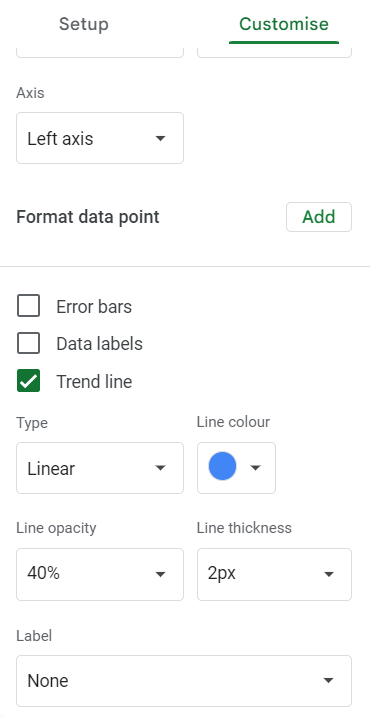Click the blue Line colour circle

coord(222,467)
